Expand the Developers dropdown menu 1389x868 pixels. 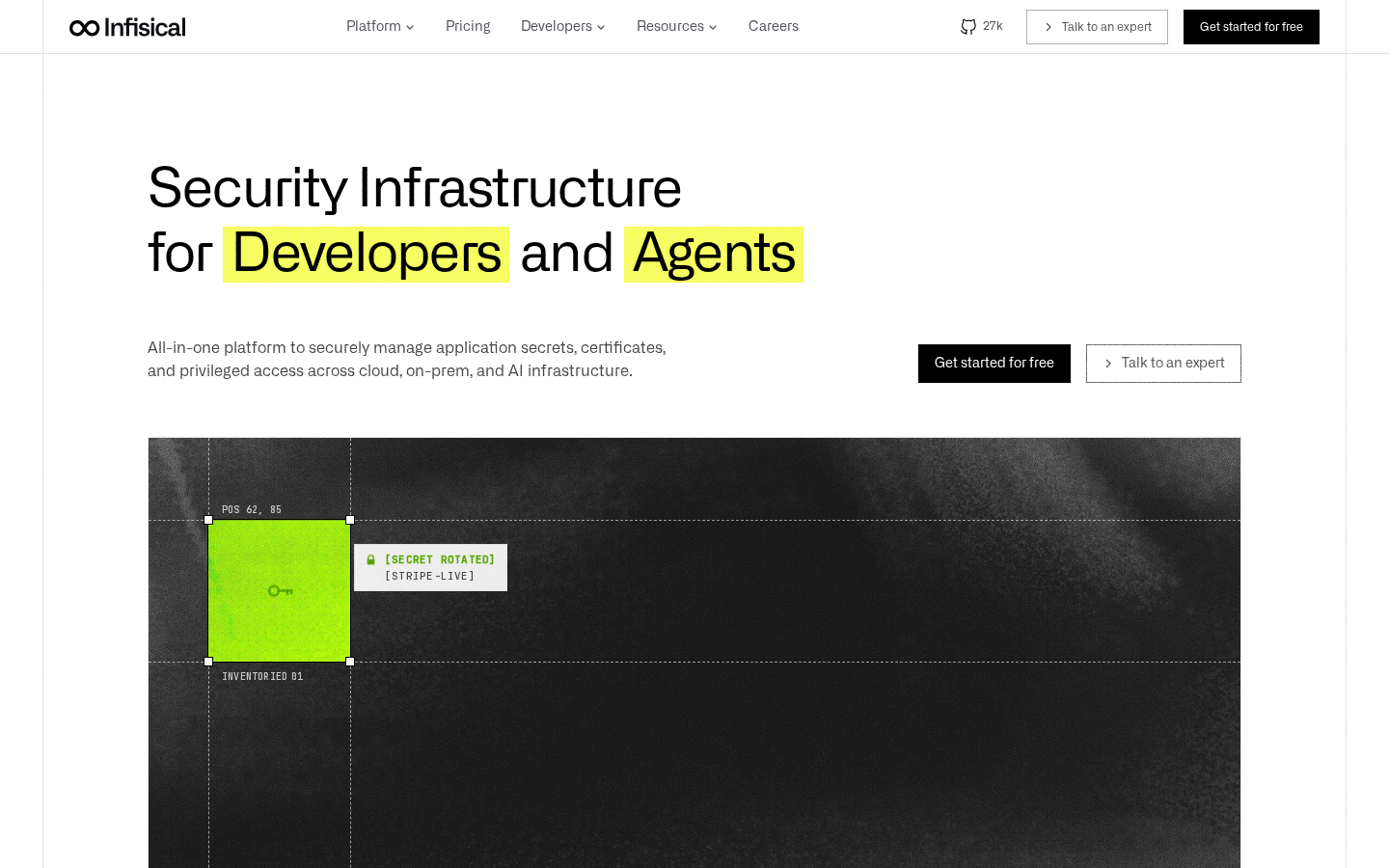(563, 26)
